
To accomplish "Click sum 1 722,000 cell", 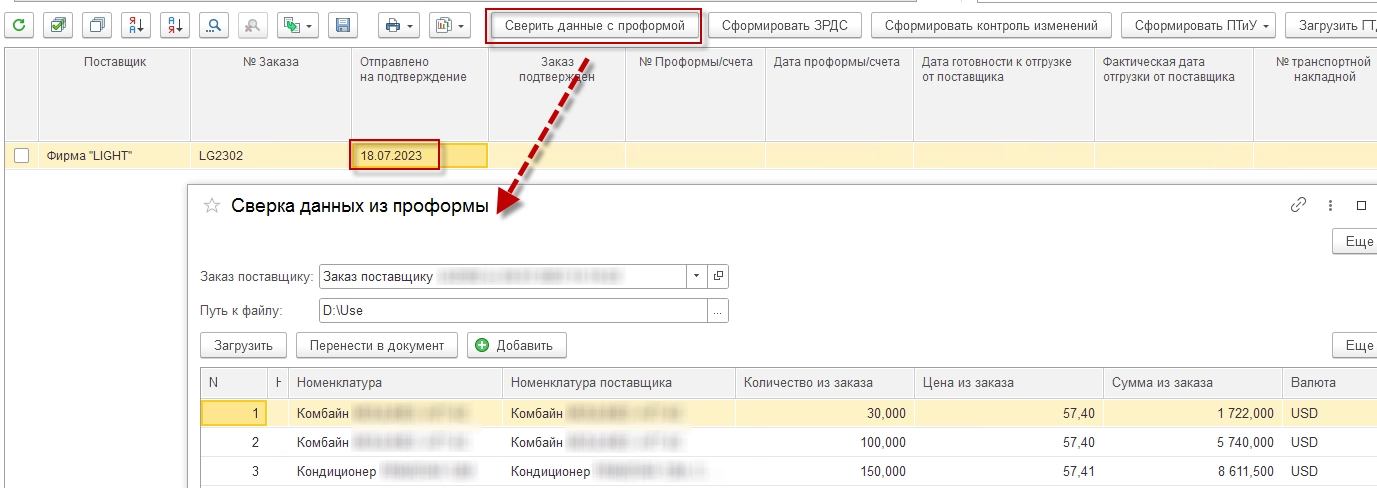I will [x=1192, y=413].
